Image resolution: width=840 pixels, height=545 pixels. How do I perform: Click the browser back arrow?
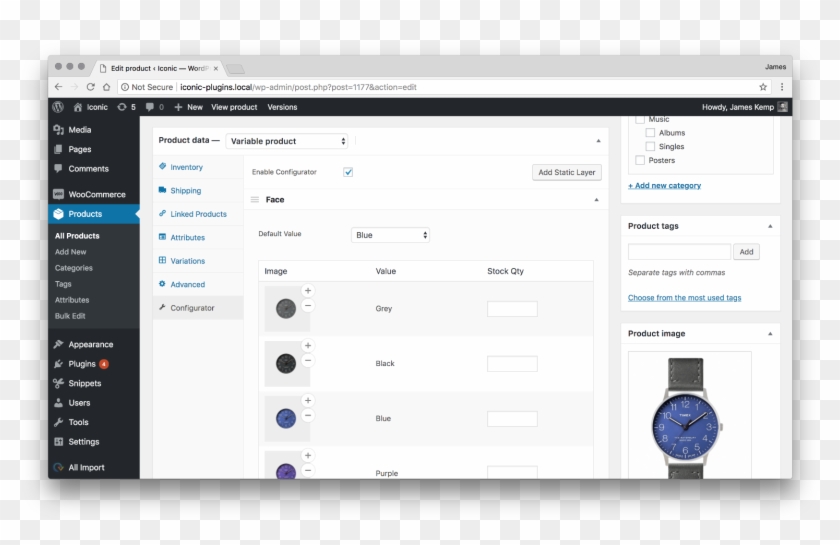(x=58, y=87)
